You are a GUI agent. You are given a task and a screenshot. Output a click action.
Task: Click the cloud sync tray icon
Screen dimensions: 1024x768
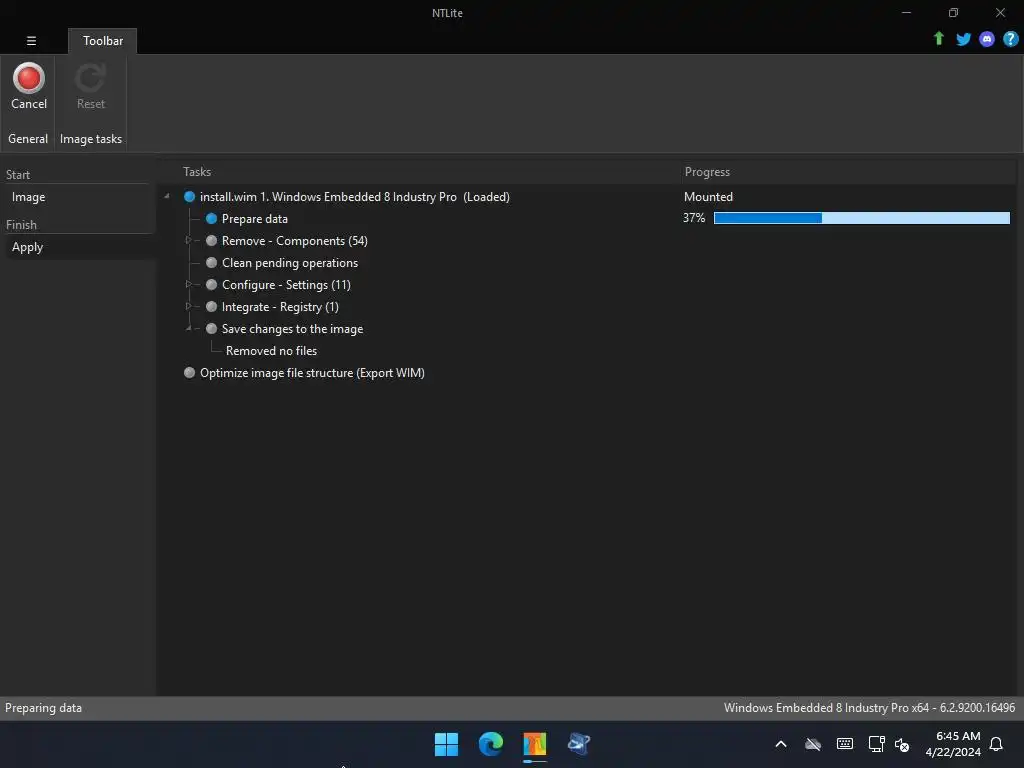[812, 744]
